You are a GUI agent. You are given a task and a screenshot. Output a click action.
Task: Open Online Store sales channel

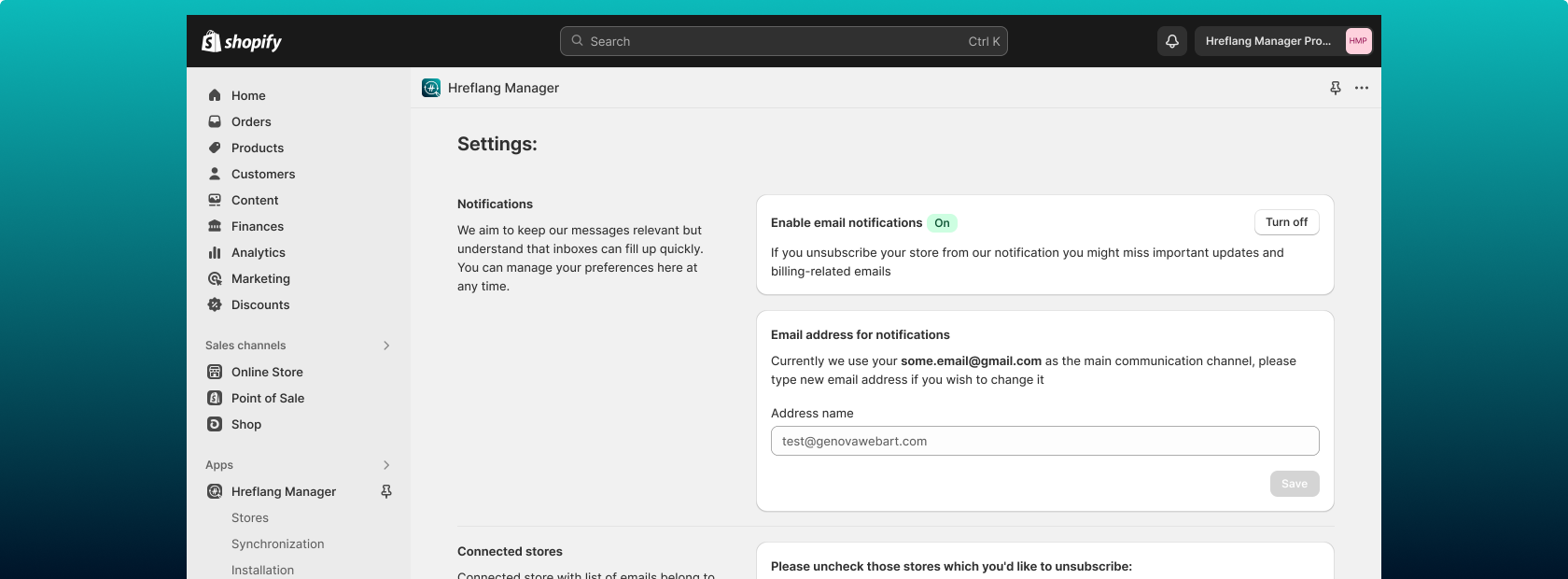pos(267,372)
